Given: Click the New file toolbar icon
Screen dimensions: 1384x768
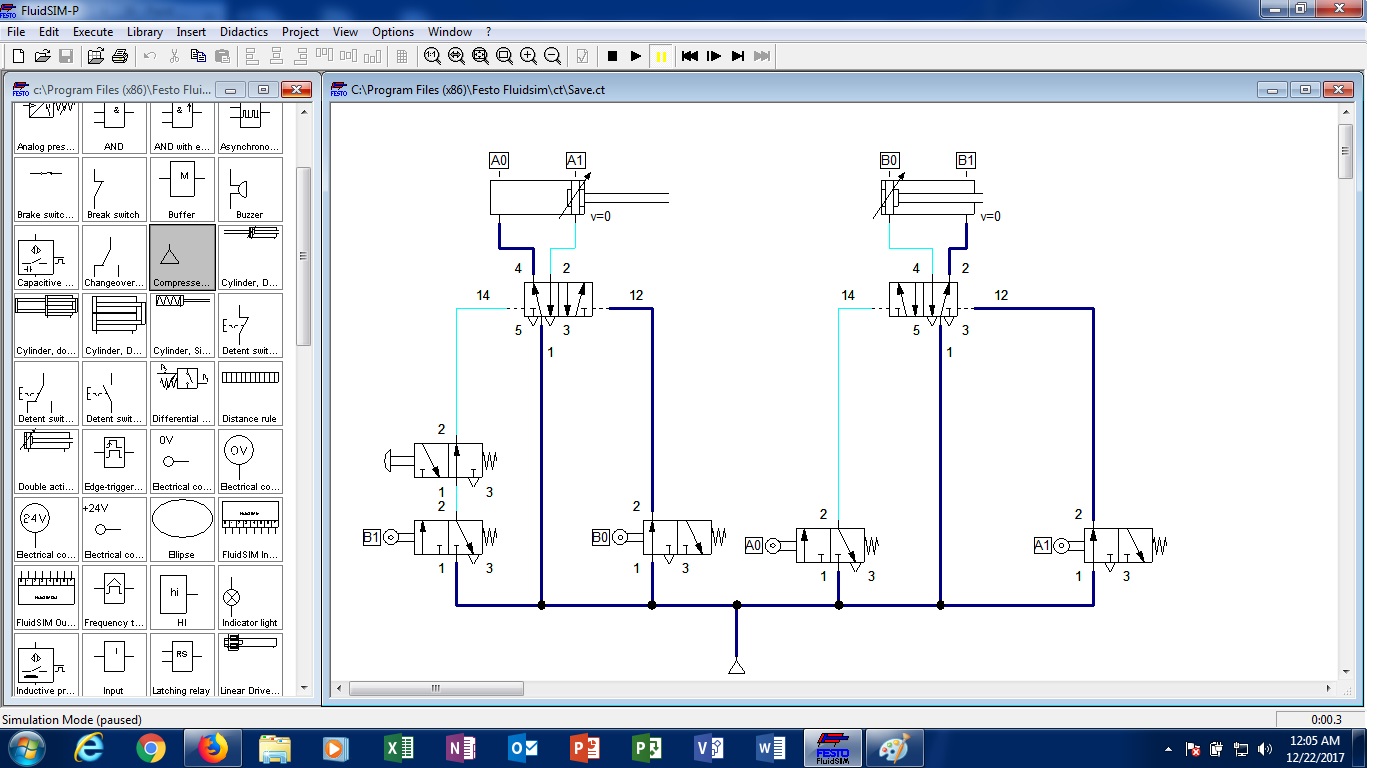Looking at the screenshot, I should 18,56.
